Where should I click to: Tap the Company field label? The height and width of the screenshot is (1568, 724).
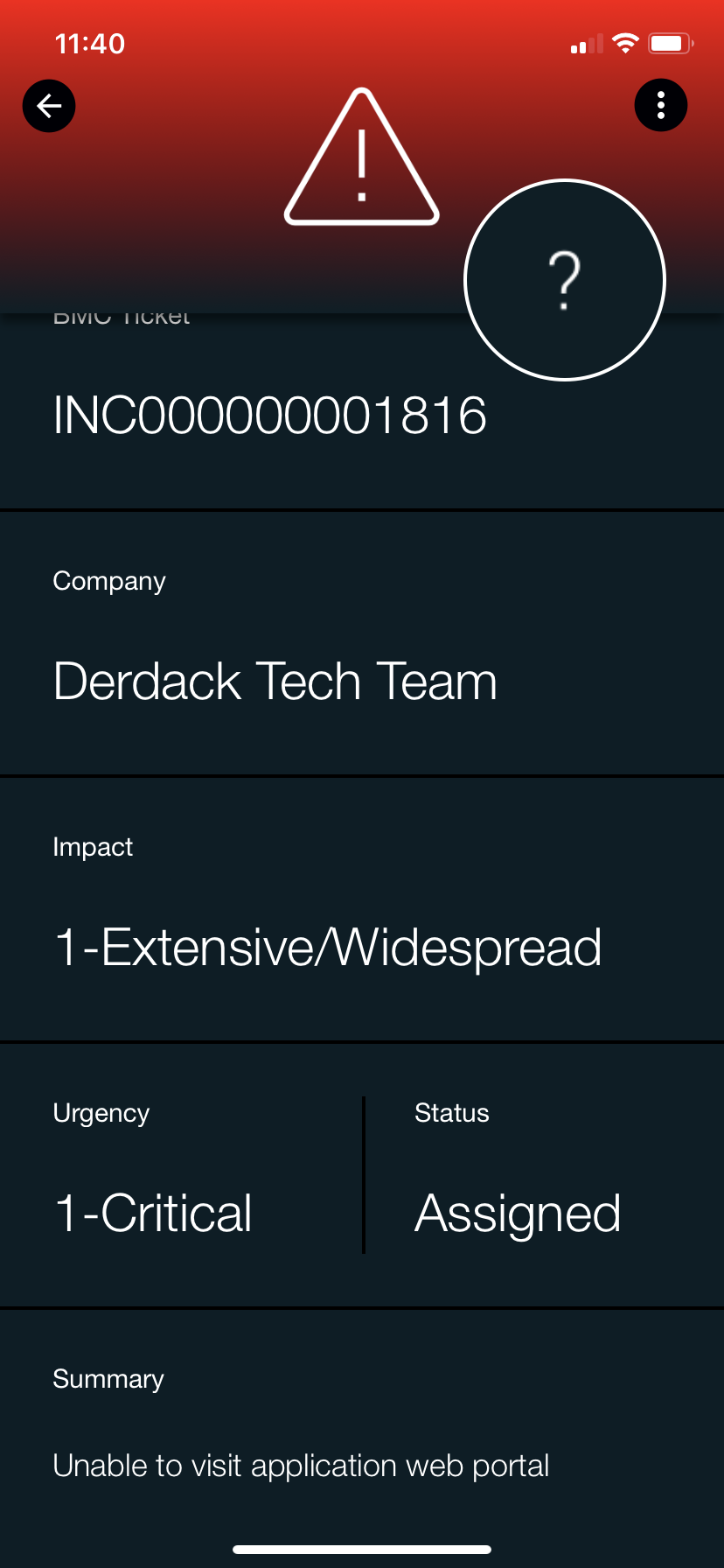(109, 582)
